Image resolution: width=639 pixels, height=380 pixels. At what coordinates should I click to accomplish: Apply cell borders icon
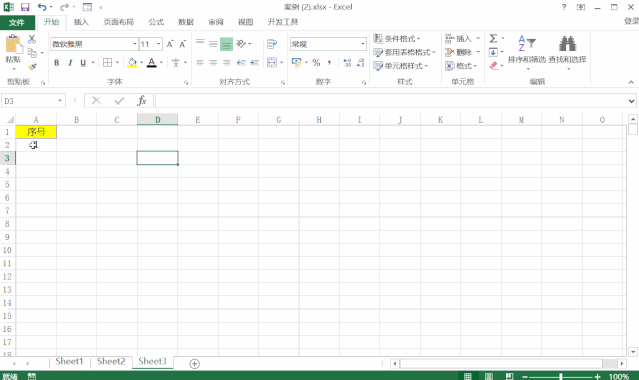tap(108, 63)
